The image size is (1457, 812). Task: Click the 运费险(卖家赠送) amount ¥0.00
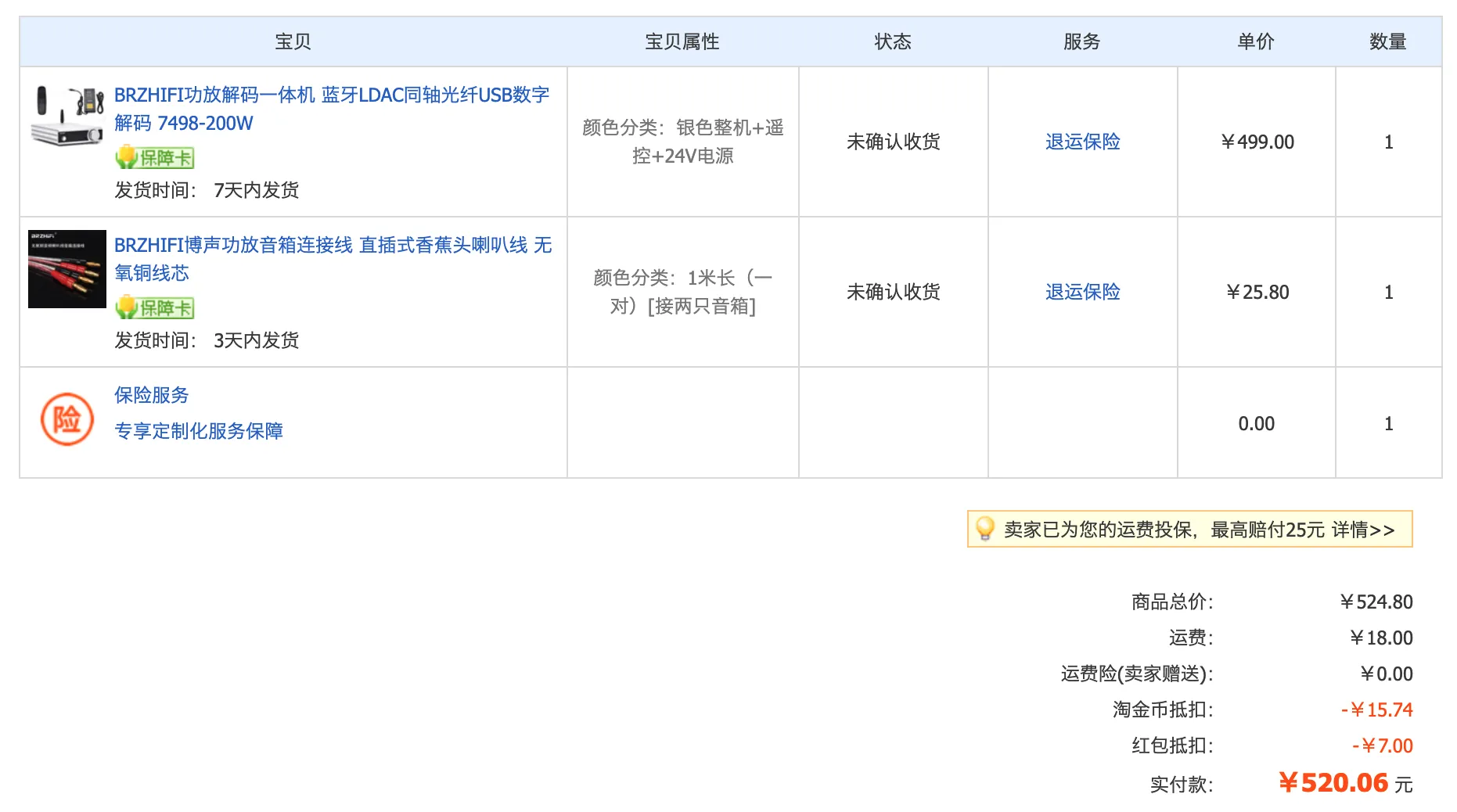pos(1387,674)
